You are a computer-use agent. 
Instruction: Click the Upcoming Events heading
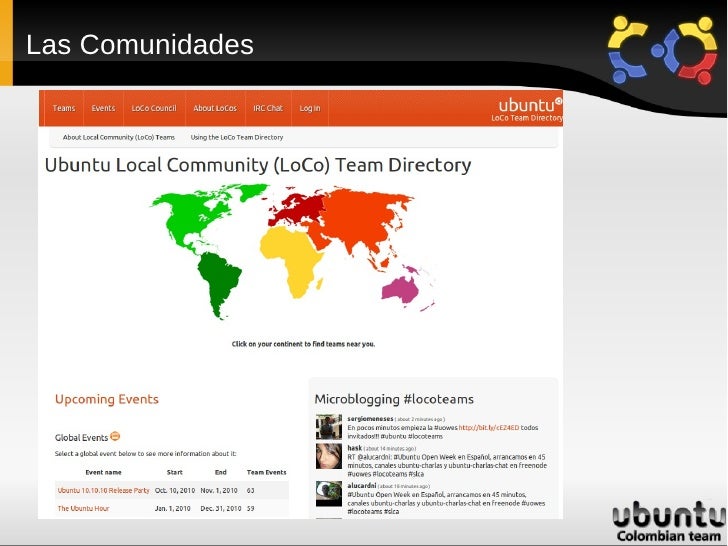[x=107, y=399]
